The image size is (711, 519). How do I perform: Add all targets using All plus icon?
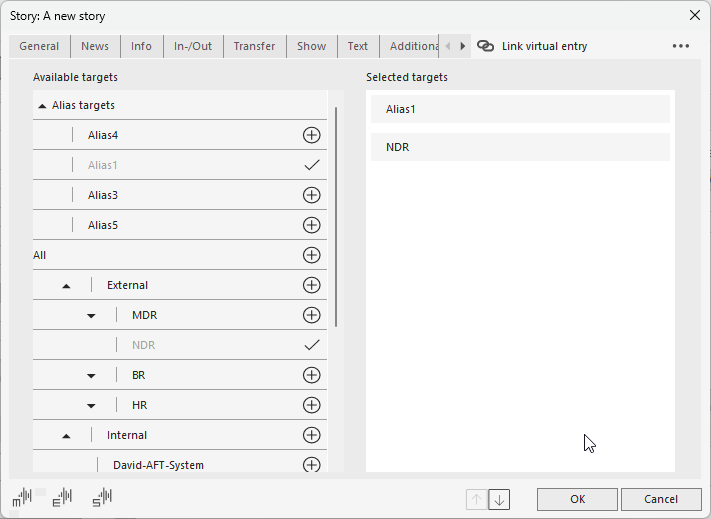coord(311,255)
